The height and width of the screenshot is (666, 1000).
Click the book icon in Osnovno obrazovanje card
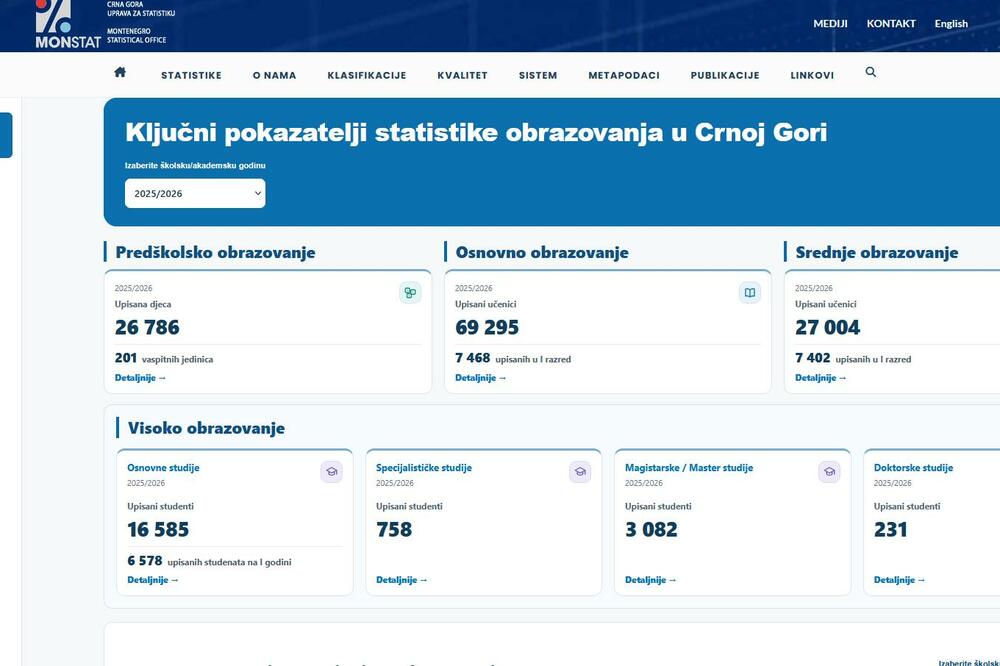(750, 293)
